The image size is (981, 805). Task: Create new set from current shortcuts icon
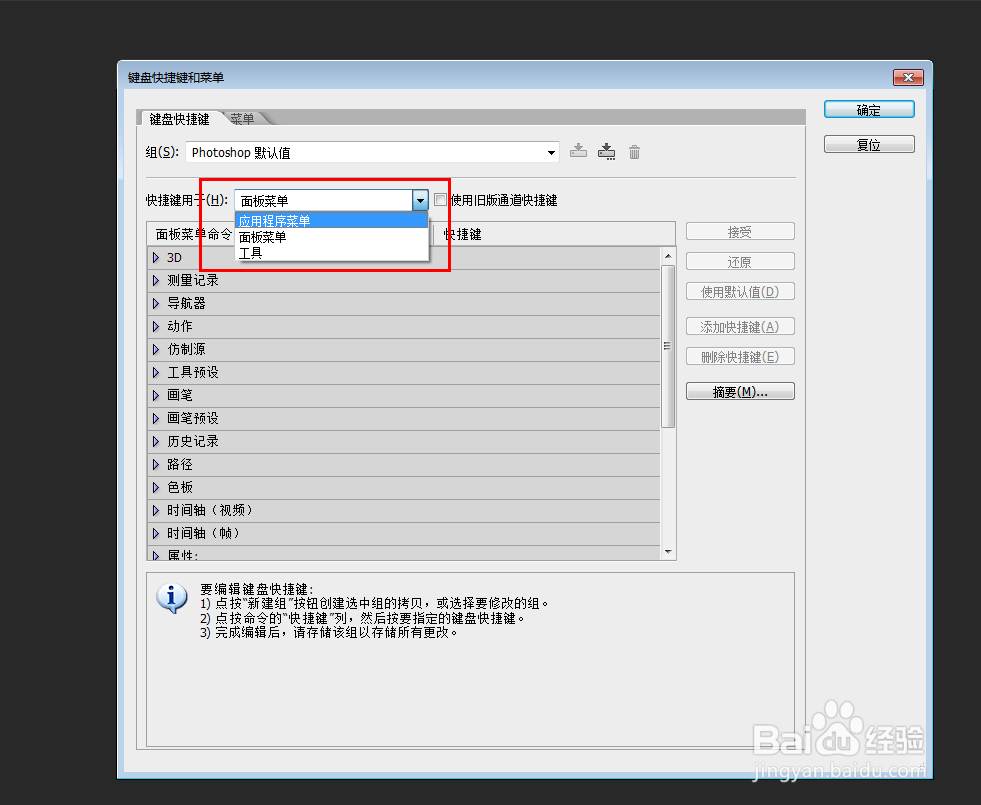tap(606, 151)
